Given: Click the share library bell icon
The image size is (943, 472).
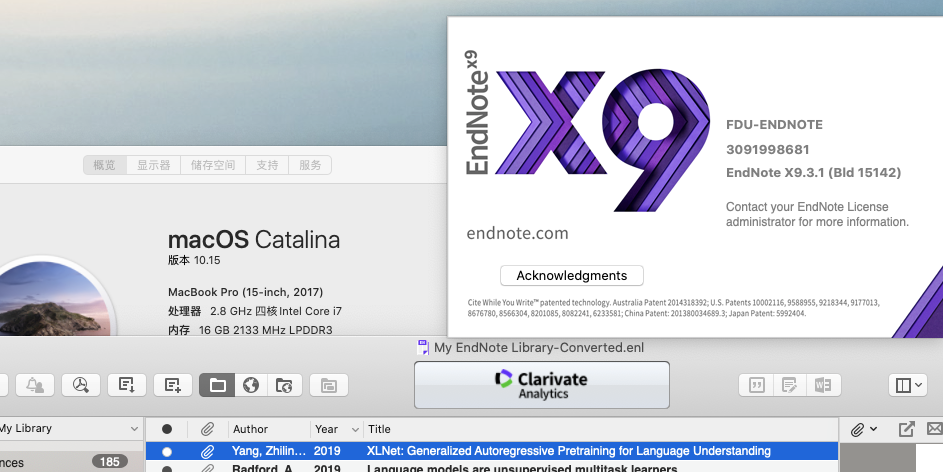Looking at the screenshot, I should pyautogui.click(x=35, y=385).
